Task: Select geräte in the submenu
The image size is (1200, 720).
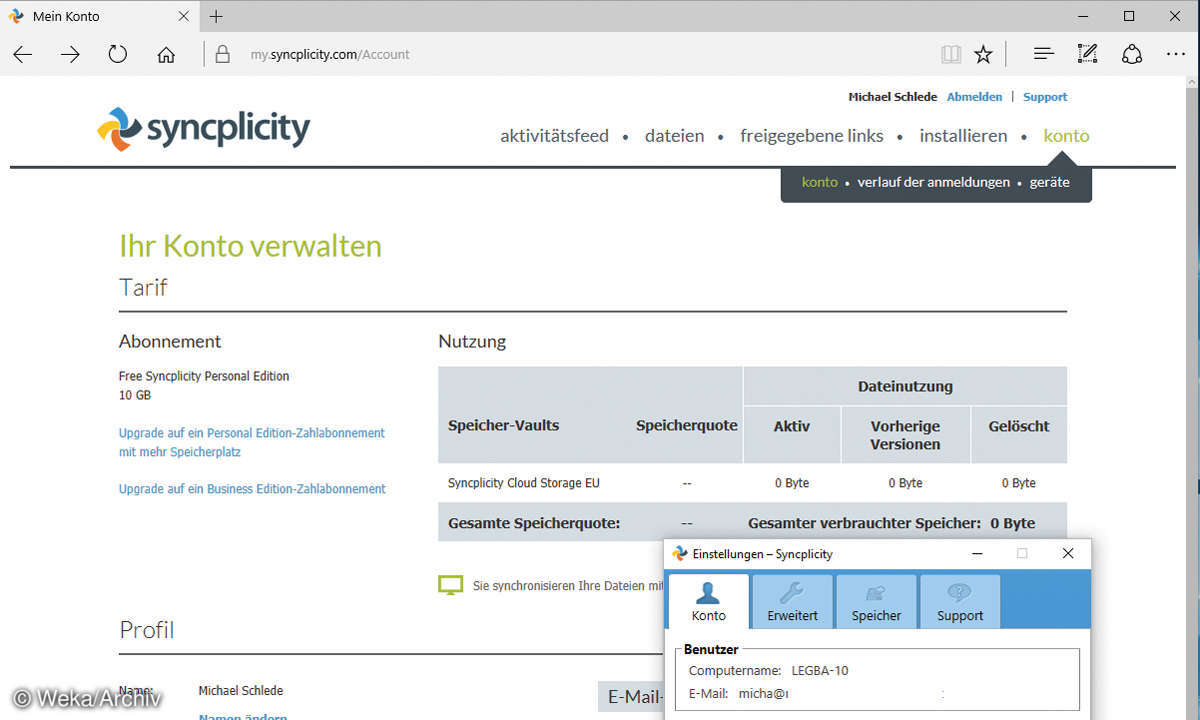Action: [x=1049, y=182]
